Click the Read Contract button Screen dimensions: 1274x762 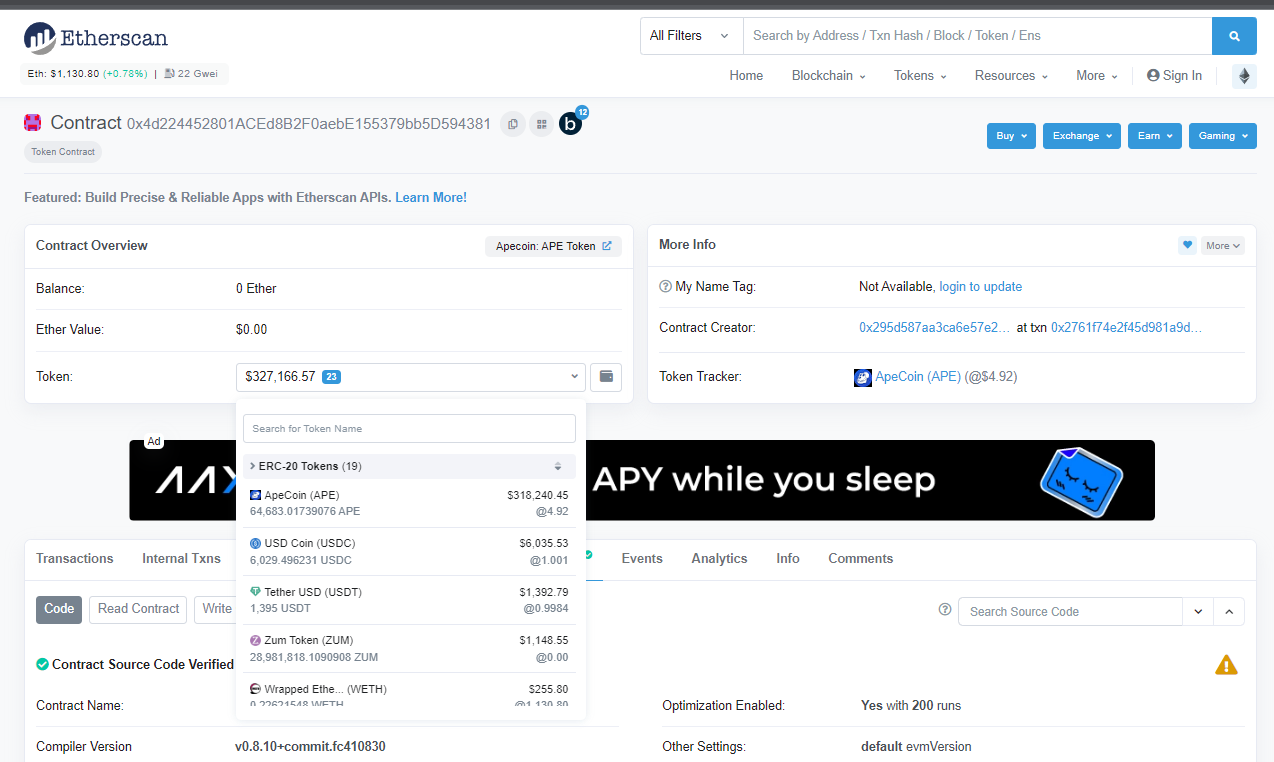click(138, 609)
